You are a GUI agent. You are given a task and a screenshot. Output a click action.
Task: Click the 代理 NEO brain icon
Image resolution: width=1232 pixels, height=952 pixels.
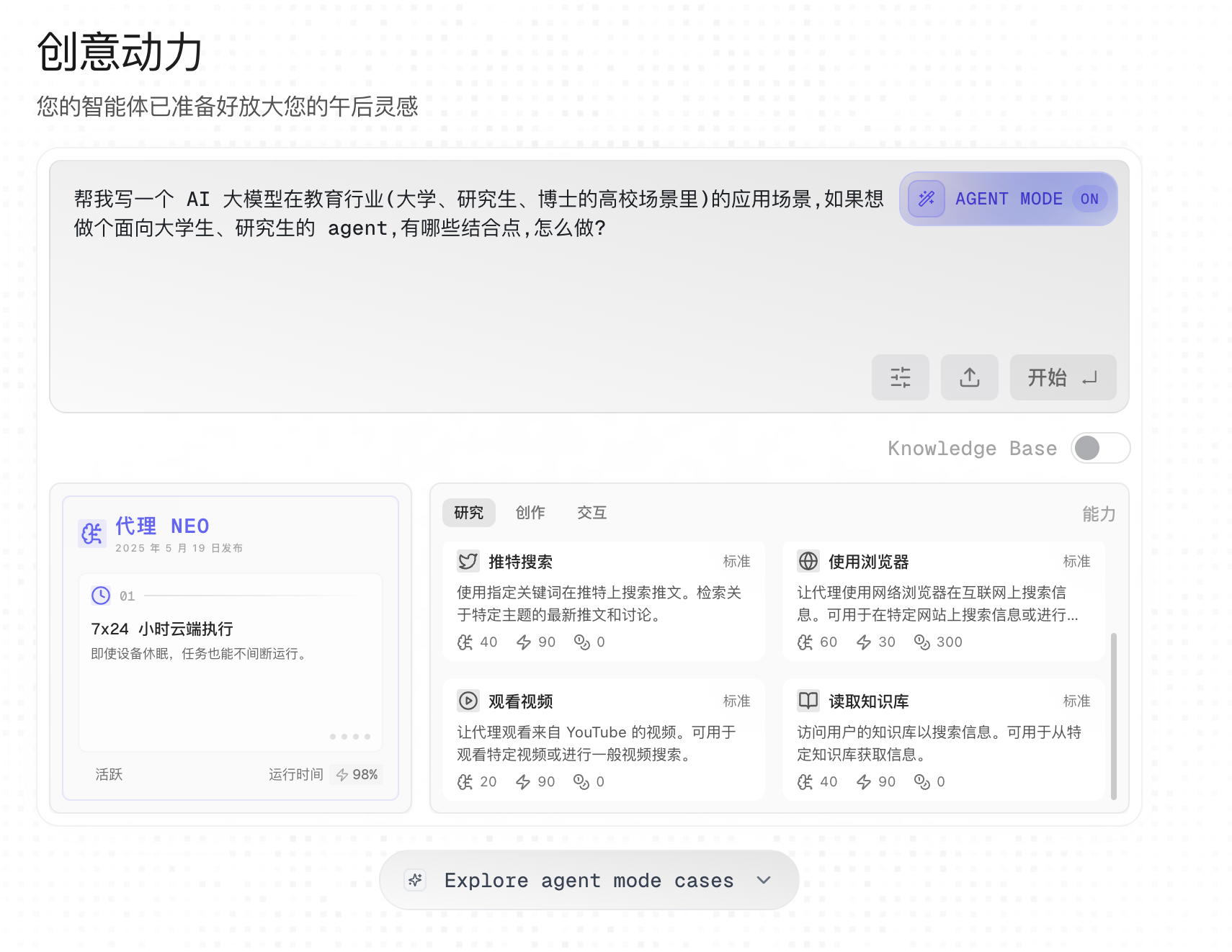(92, 534)
